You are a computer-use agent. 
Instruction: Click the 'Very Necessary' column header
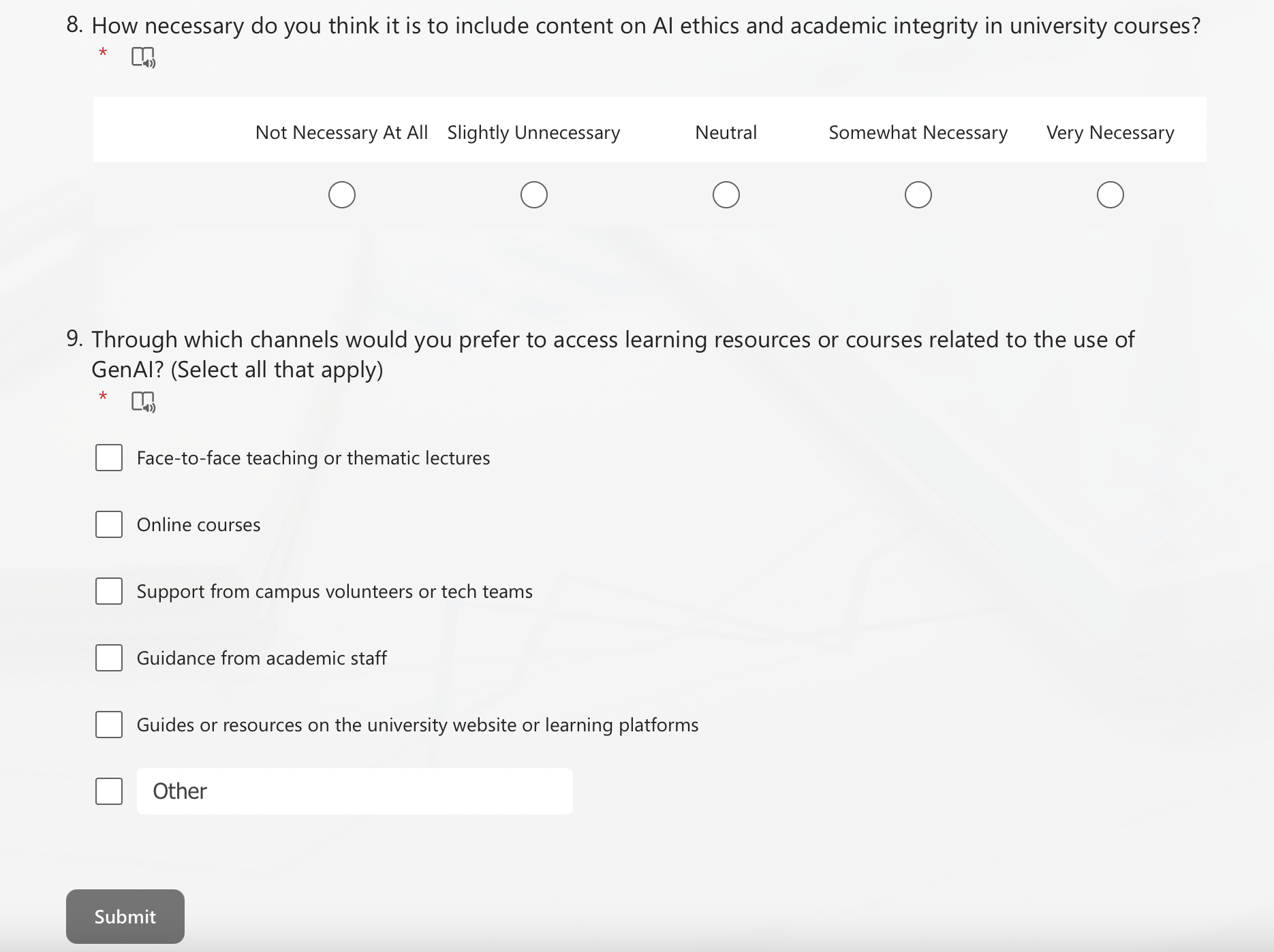[x=1110, y=132]
